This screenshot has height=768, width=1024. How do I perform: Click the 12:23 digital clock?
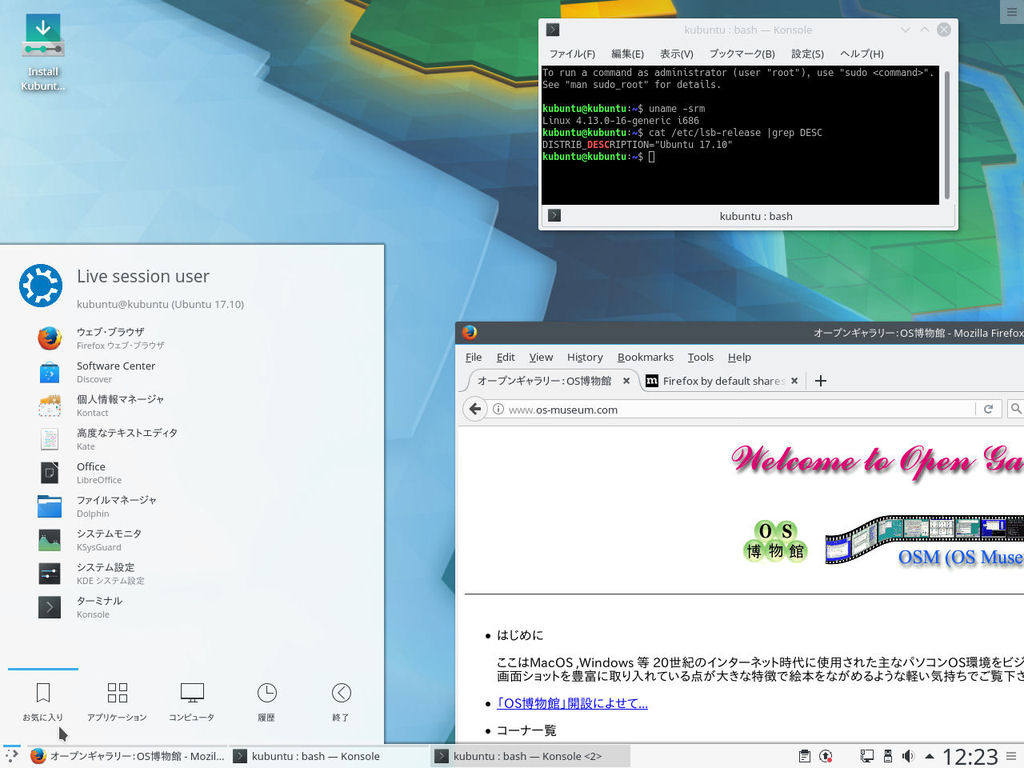pos(970,756)
